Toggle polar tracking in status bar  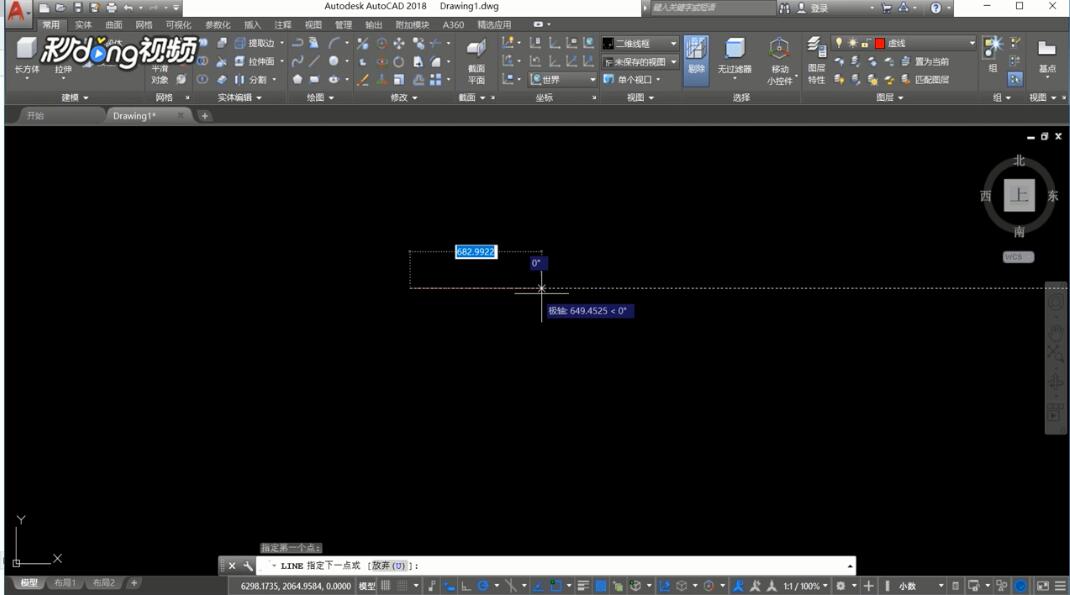pyautogui.click(x=483, y=585)
